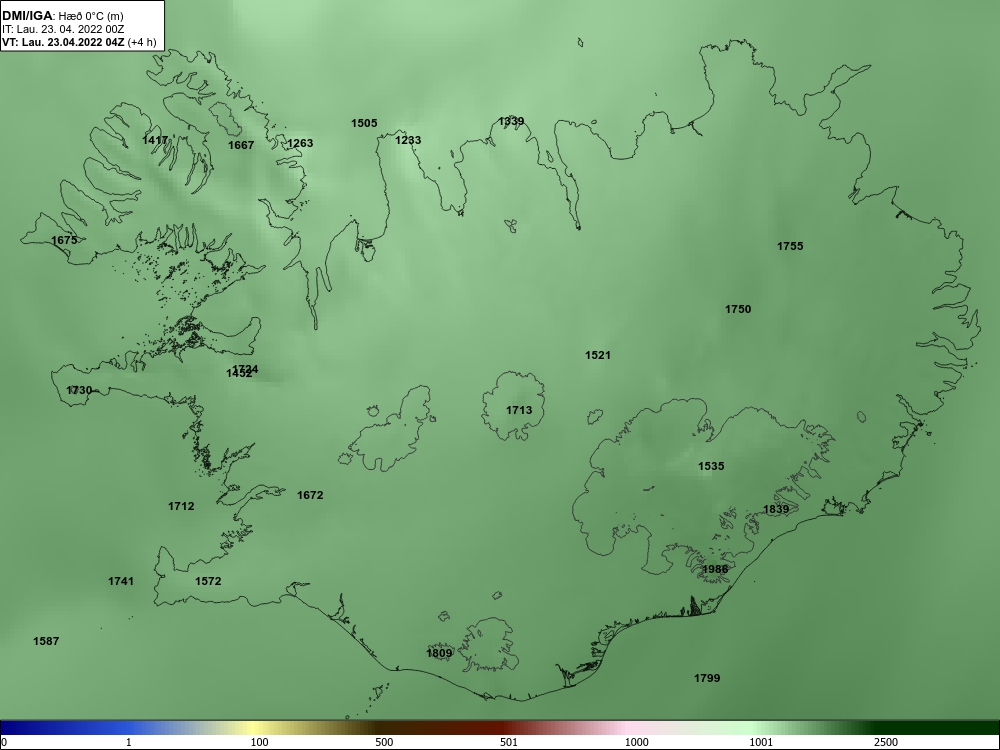Select the 1986 value label
The height and width of the screenshot is (750, 1000).
pyautogui.click(x=715, y=569)
